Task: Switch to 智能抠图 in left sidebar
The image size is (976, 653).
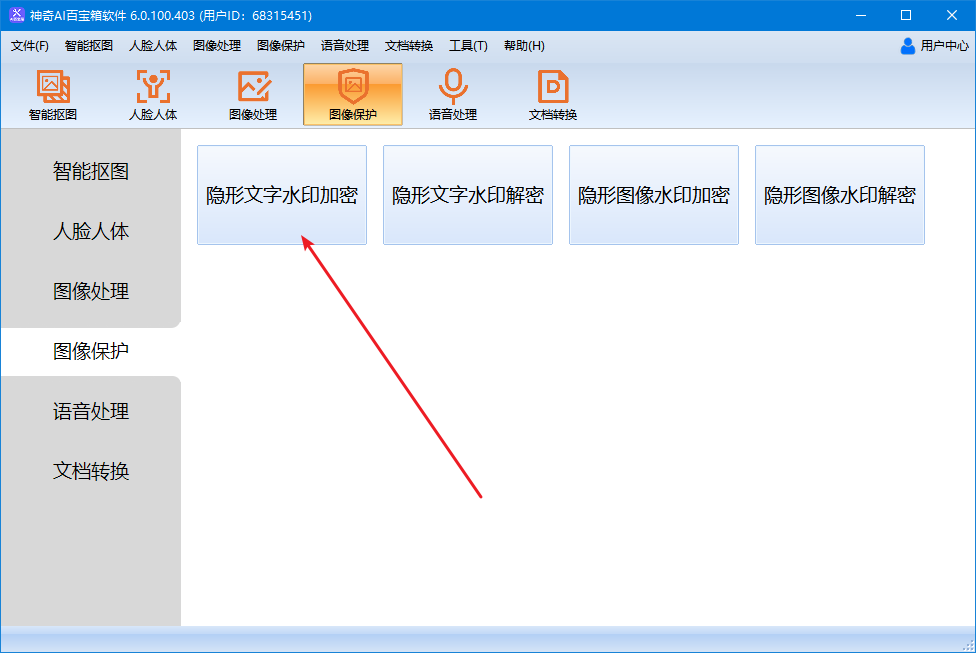Action: click(x=91, y=171)
